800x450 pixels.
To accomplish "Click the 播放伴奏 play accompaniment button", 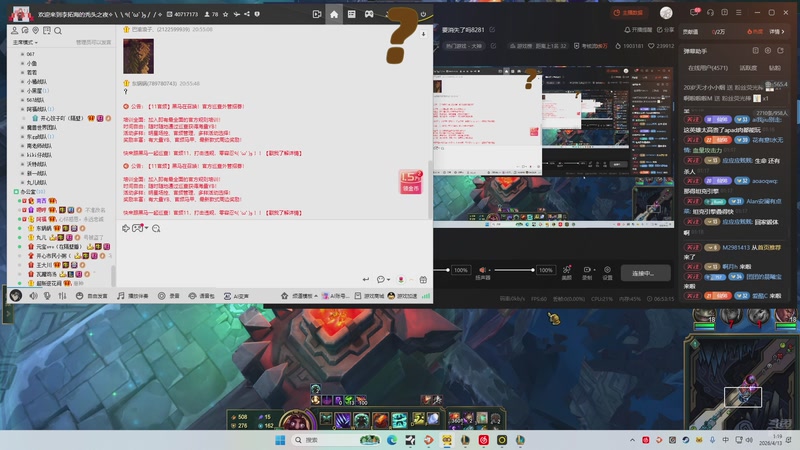I will [133, 296].
